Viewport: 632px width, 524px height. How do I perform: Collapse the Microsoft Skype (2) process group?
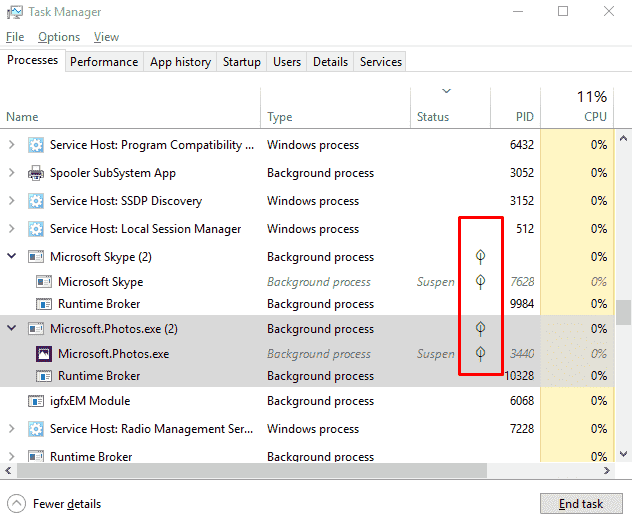point(12,257)
